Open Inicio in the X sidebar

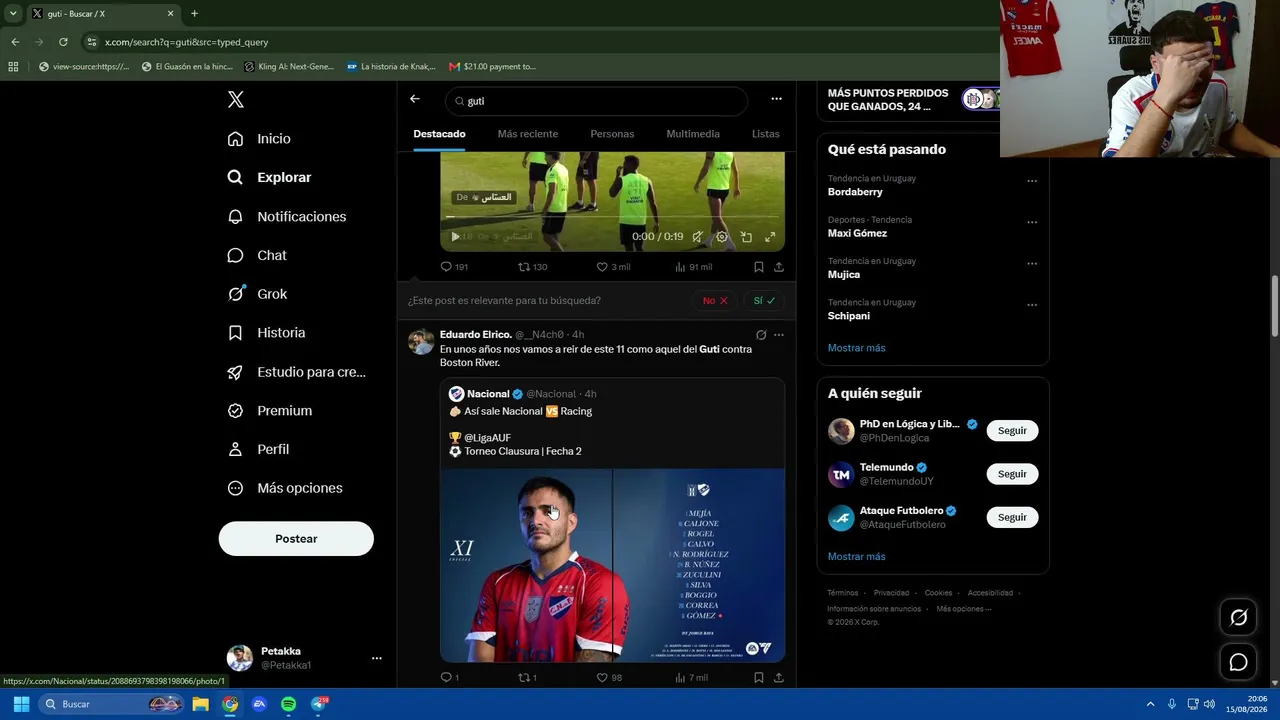[259, 139]
